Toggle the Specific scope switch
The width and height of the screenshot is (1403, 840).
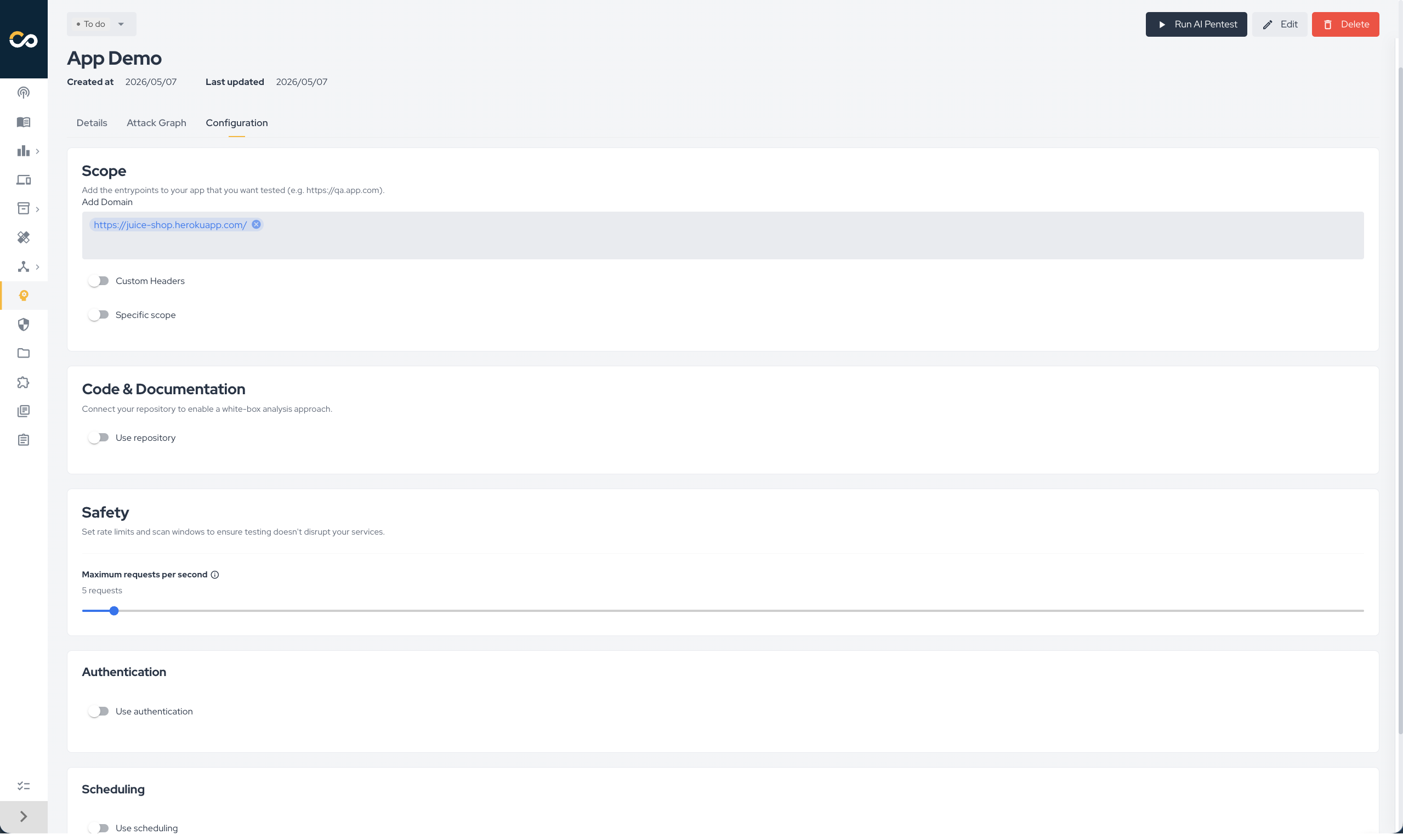click(98, 315)
